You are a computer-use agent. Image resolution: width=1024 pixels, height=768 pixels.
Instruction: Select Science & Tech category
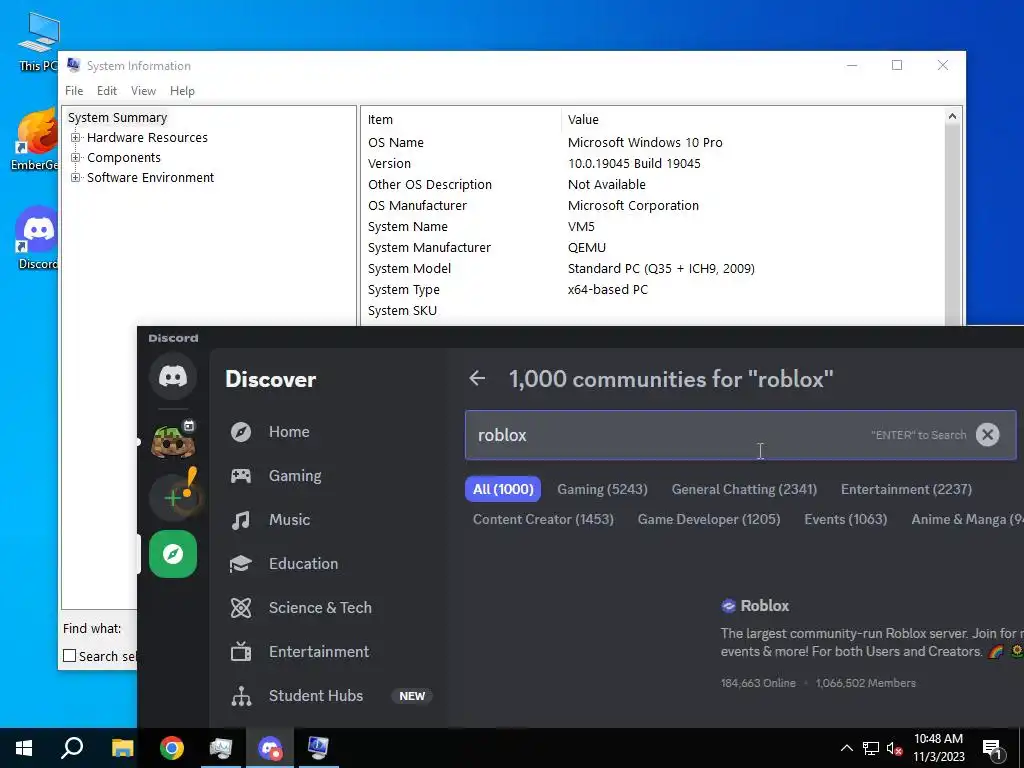tap(320, 607)
